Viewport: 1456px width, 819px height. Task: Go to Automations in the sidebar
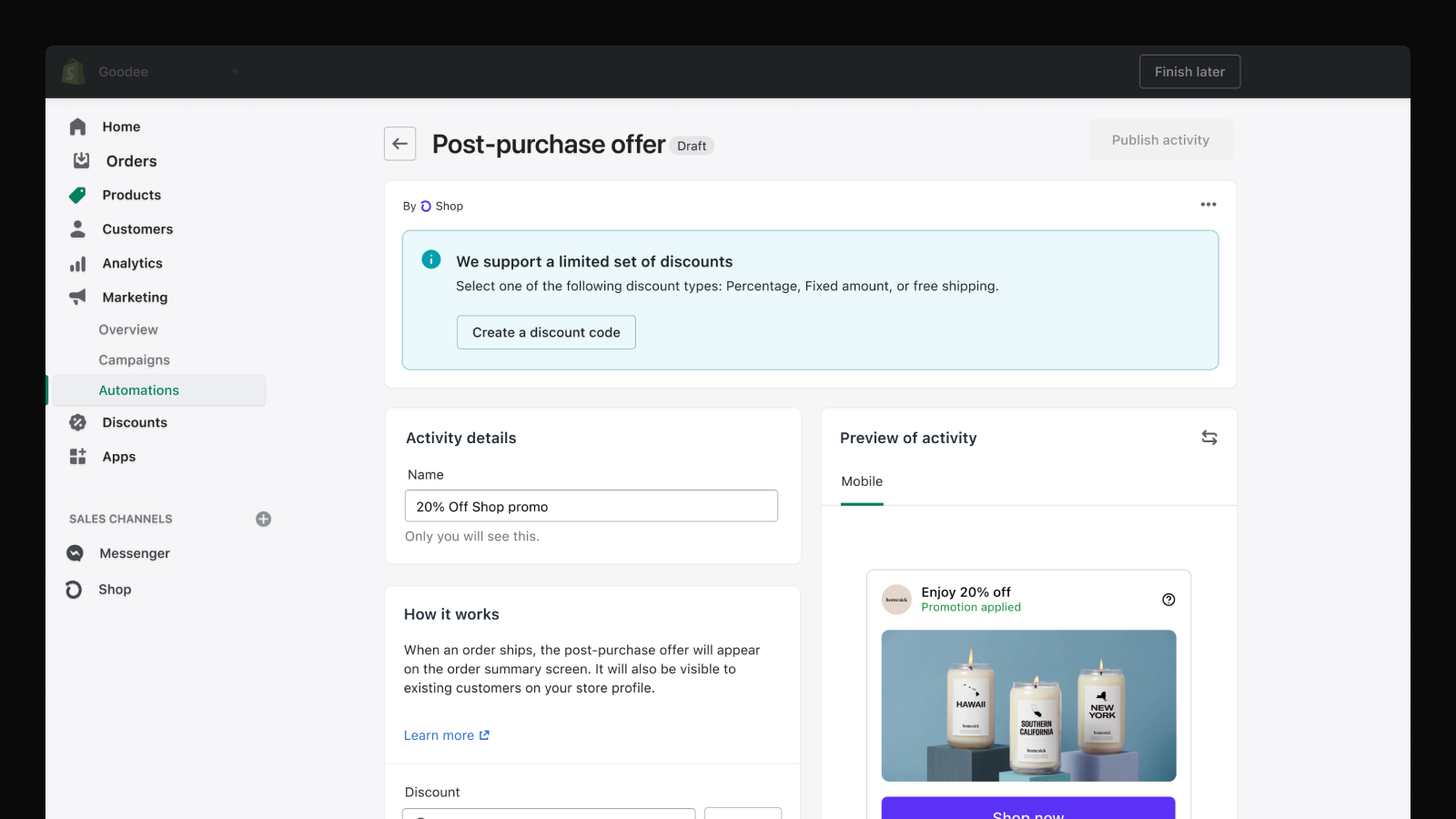[x=139, y=390]
